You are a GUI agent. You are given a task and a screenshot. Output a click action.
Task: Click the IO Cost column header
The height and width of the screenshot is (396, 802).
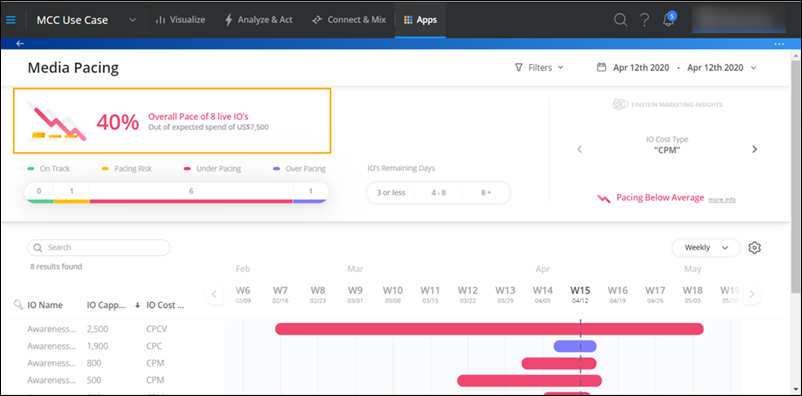click(x=165, y=305)
